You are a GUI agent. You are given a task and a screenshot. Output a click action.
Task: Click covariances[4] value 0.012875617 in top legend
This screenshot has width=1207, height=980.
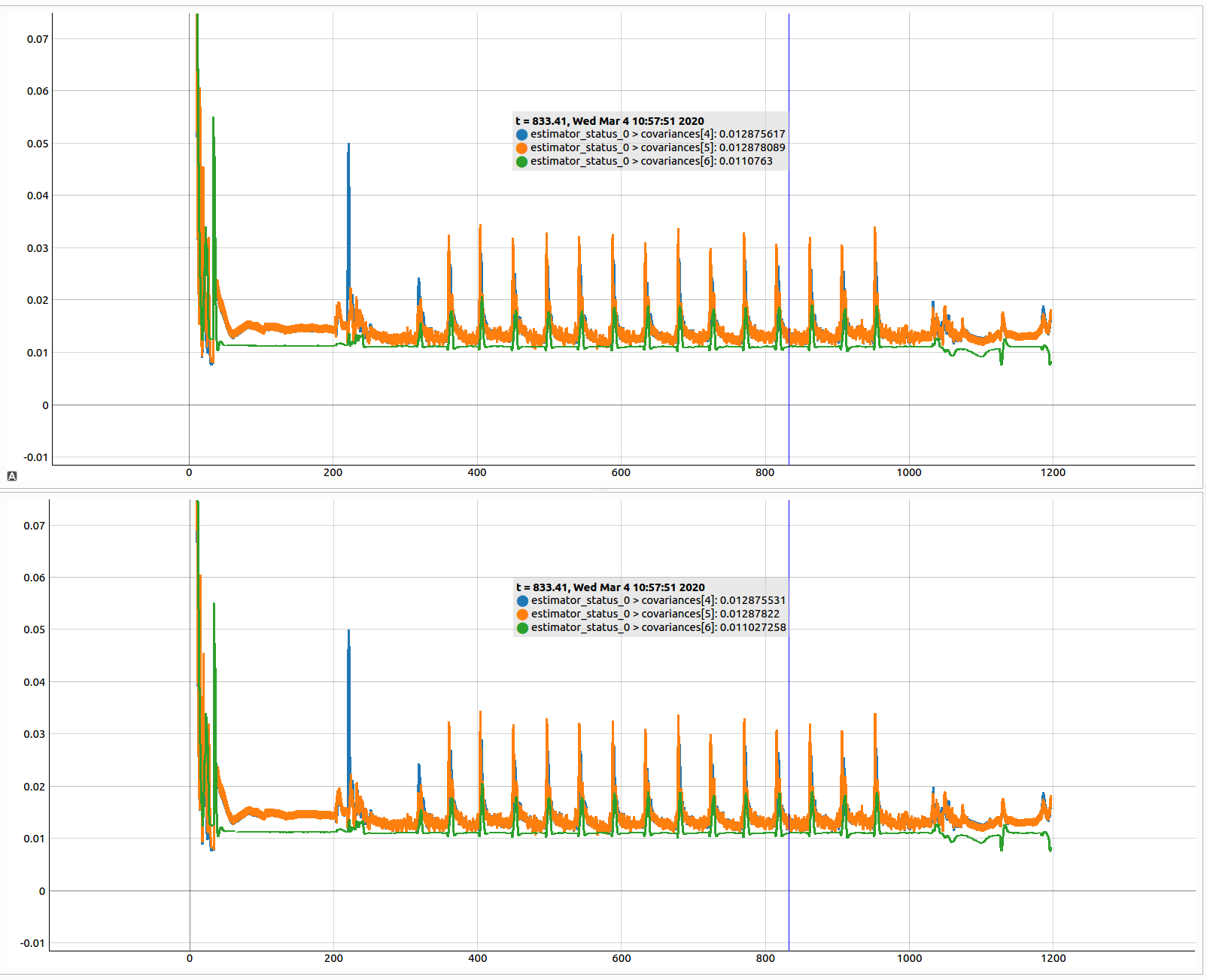tap(752, 135)
